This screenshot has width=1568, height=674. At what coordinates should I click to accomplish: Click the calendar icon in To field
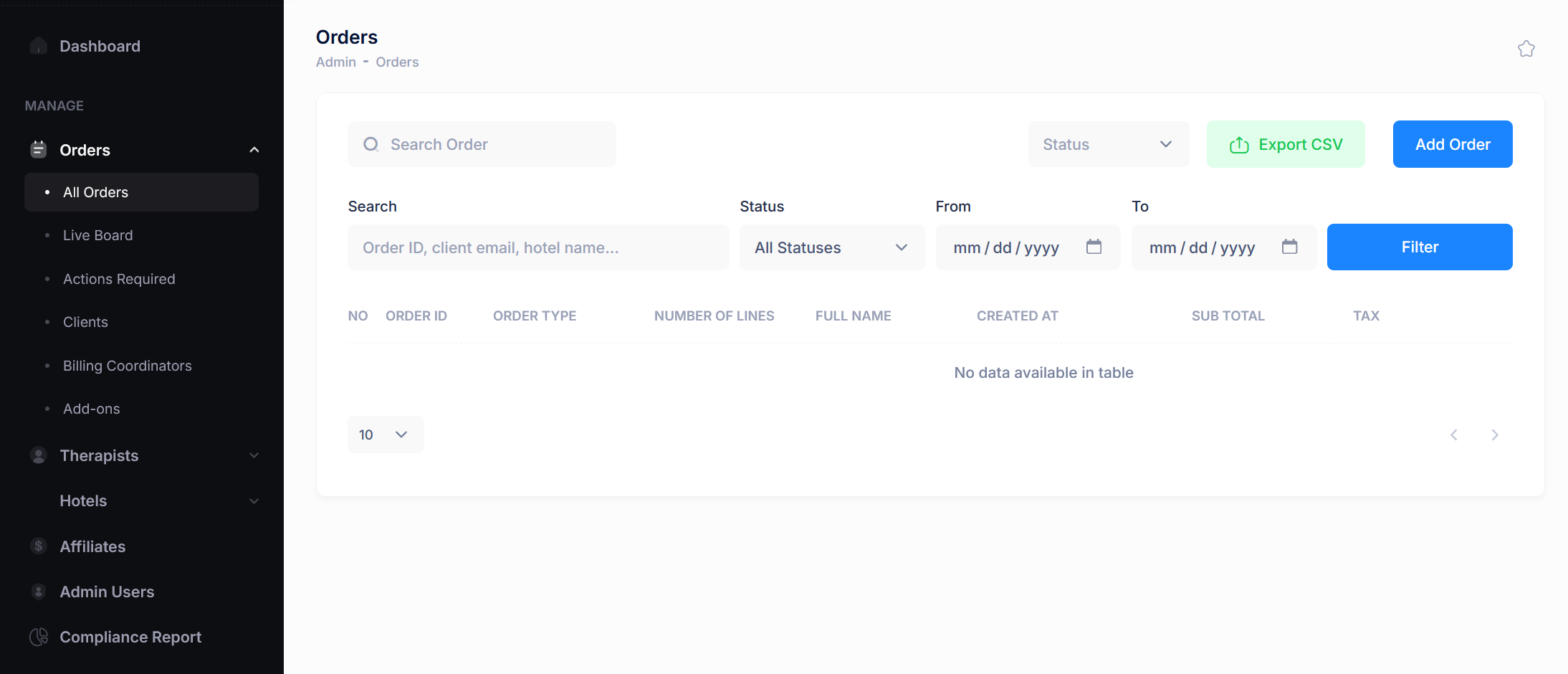coord(1291,247)
